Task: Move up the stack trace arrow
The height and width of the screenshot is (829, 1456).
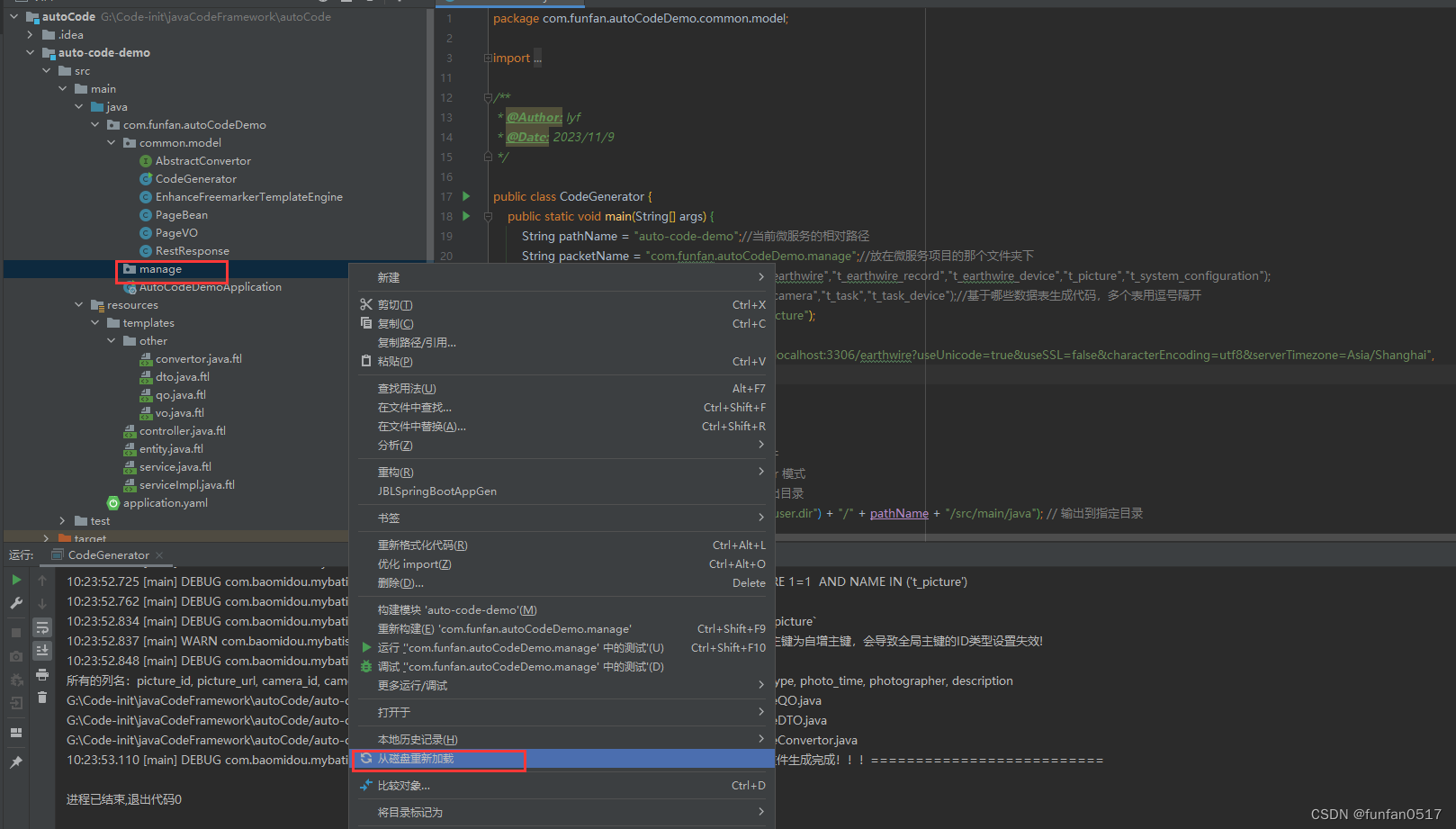Action: coord(42,581)
